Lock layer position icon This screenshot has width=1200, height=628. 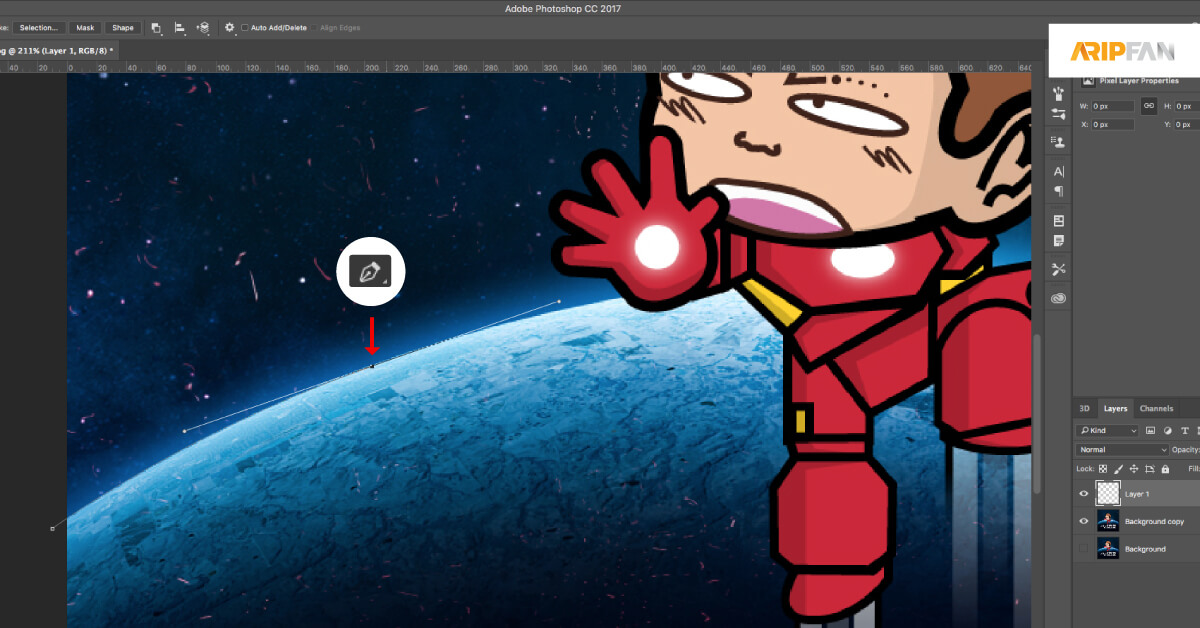tap(1134, 468)
